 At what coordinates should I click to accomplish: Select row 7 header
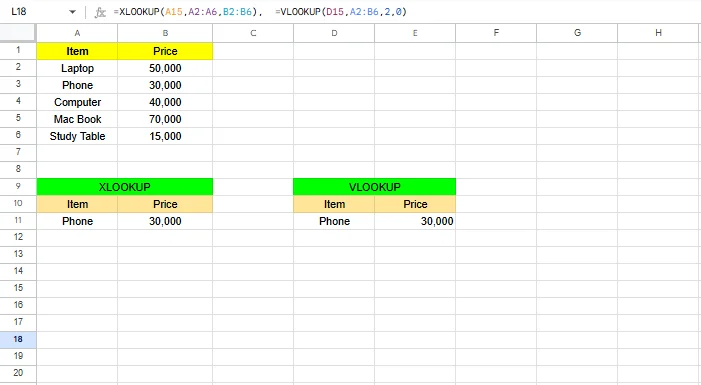18,152
